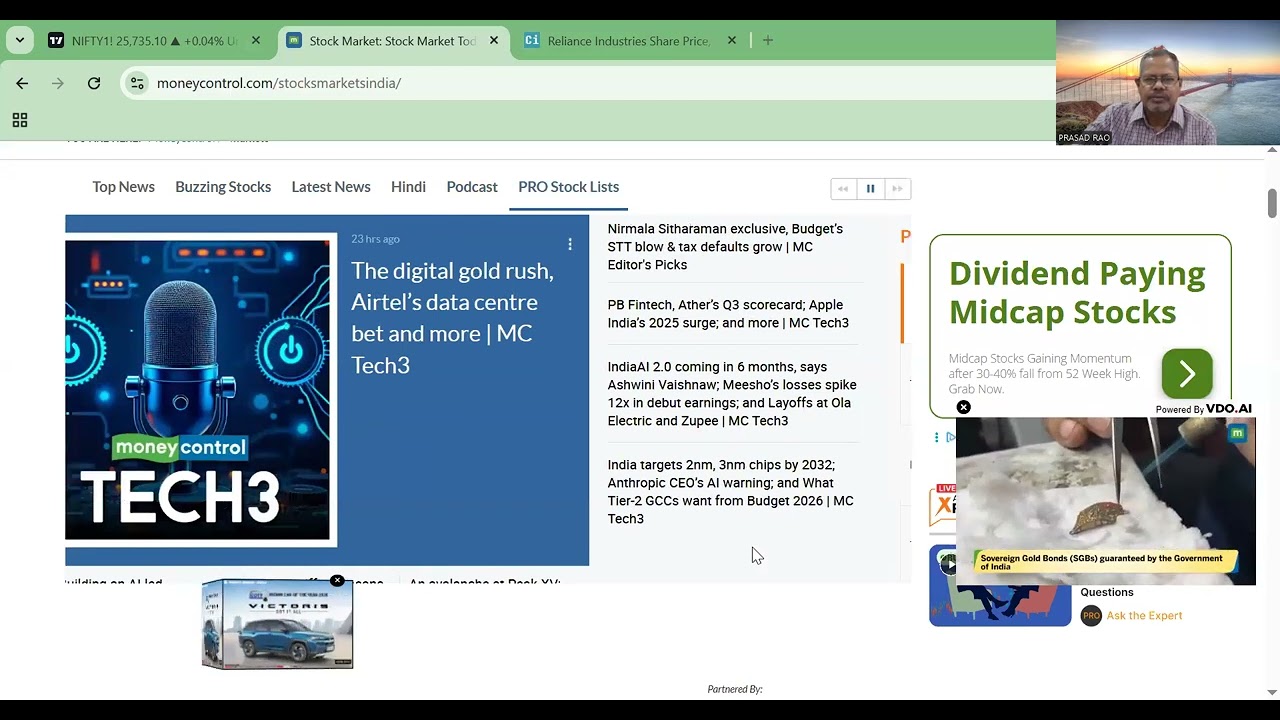Close the NIFTY1! browser tab
This screenshot has width=1280, height=720.
256,41
